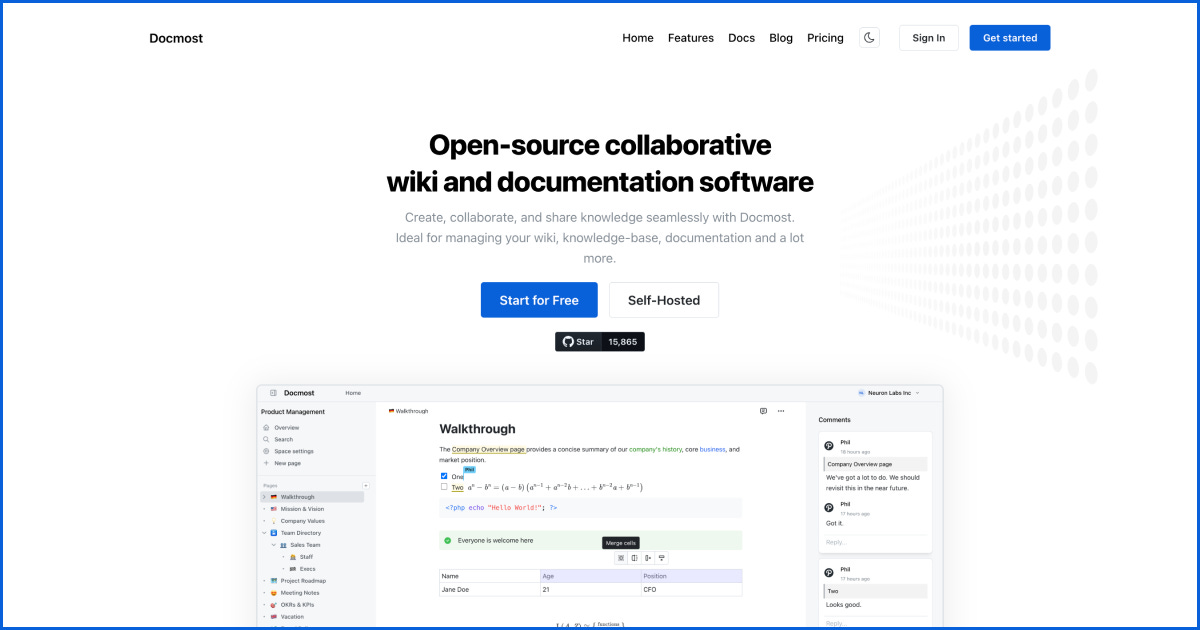Screen dimensions: 1200x630
Task: Click the Overview home icon in sidebar
Action: [268, 427]
